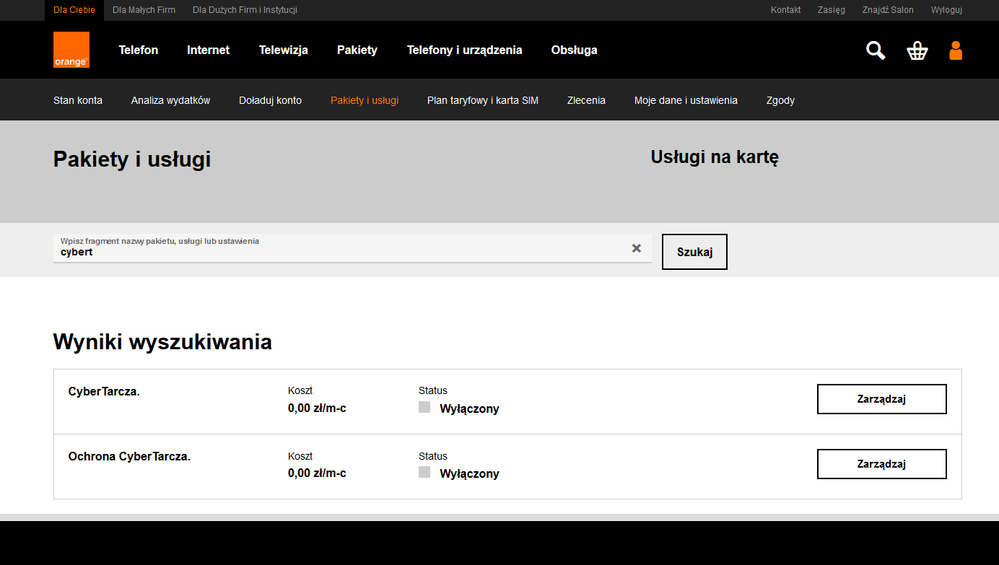Open the Internet main menu

tap(208, 50)
